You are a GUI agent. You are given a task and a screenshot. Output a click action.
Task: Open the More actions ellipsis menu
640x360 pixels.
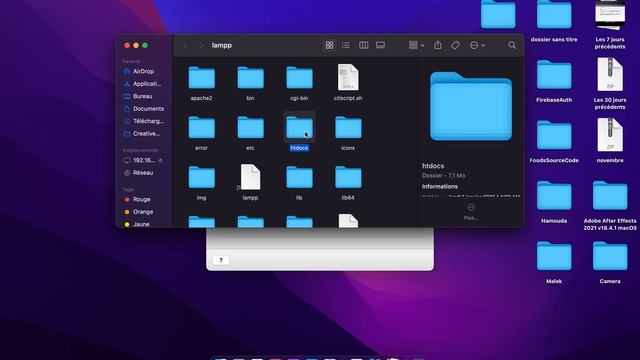[x=477, y=45]
